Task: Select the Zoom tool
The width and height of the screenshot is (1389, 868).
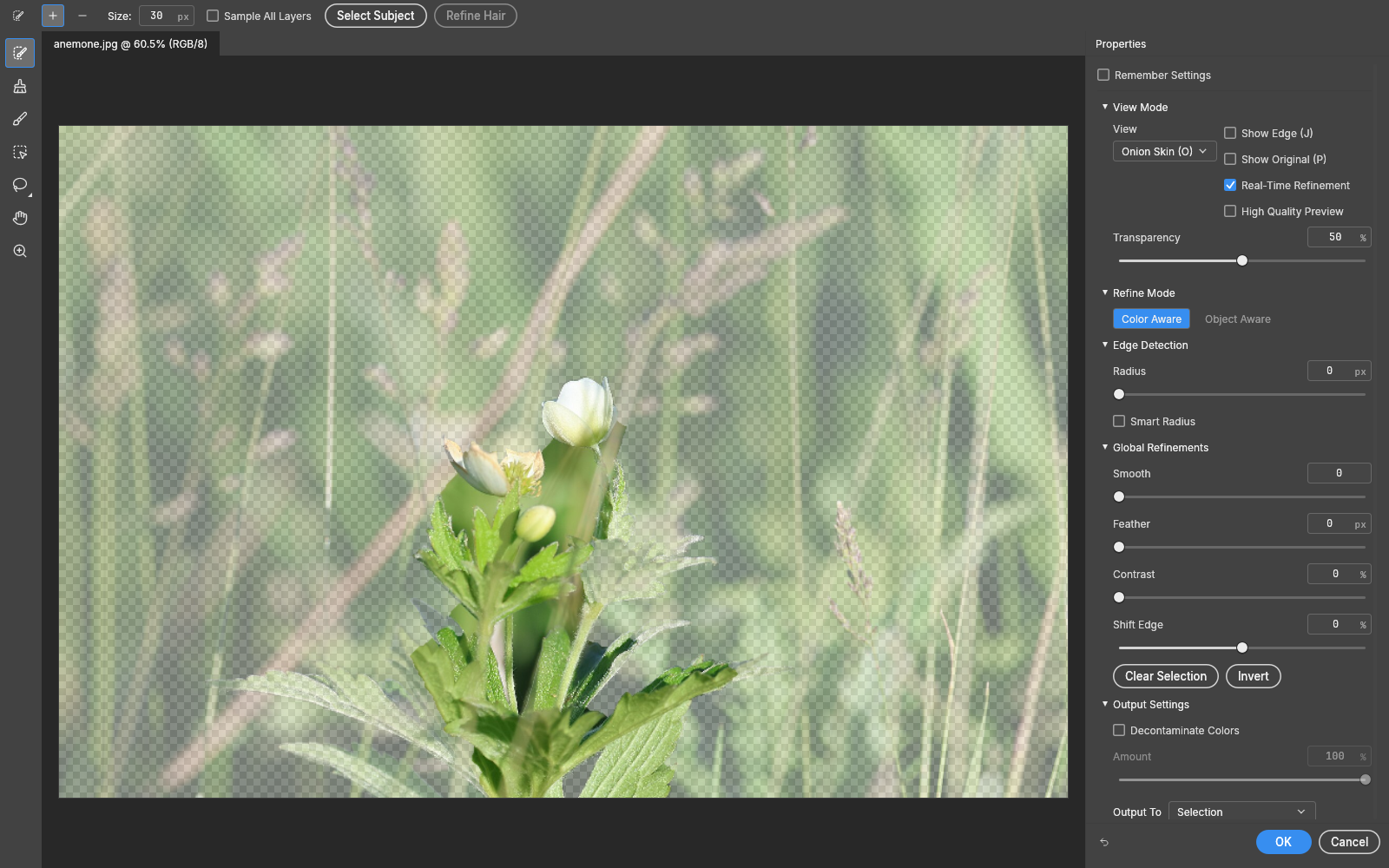Action: pyautogui.click(x=20, y=251)
